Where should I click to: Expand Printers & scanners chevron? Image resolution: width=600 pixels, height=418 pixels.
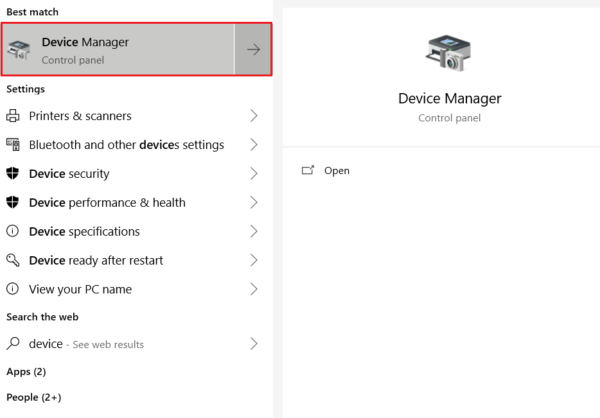254,116
